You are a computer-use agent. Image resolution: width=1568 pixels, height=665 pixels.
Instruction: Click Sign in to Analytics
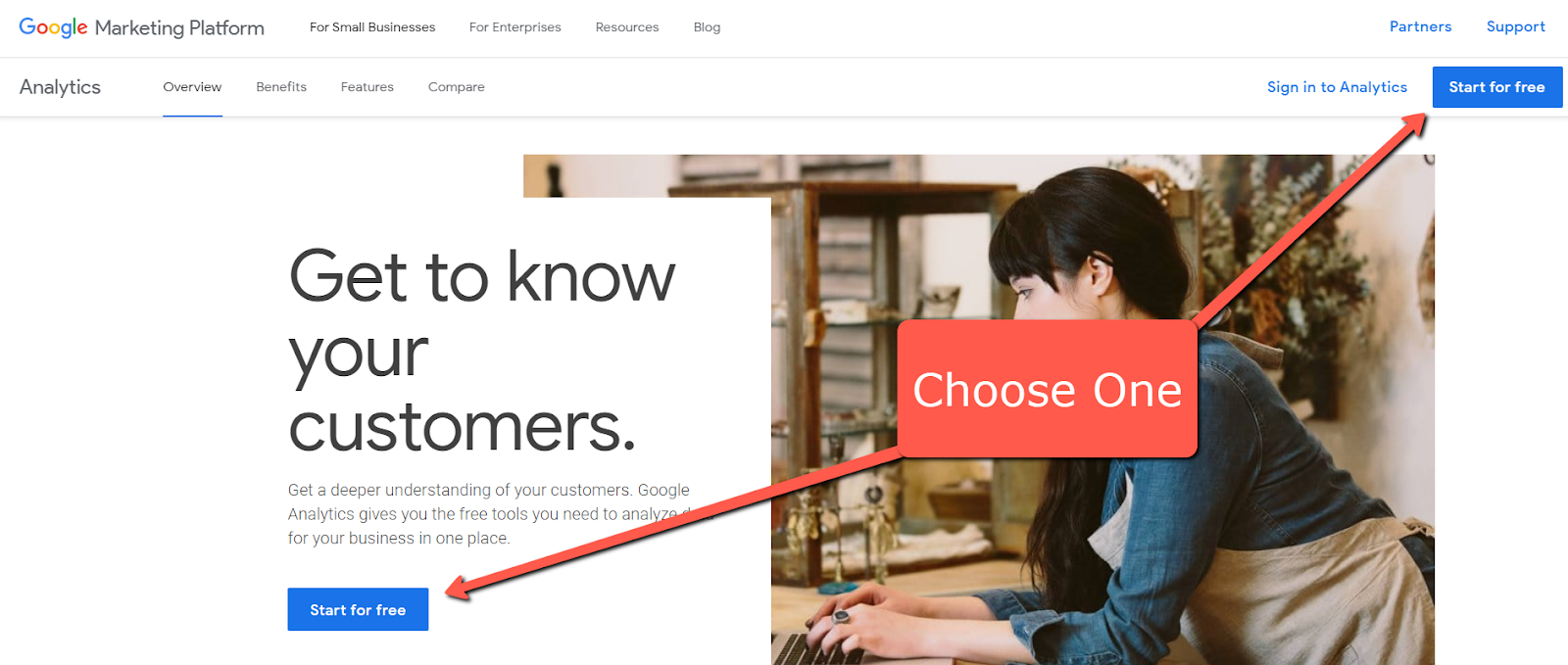(x=1337, y=87)
